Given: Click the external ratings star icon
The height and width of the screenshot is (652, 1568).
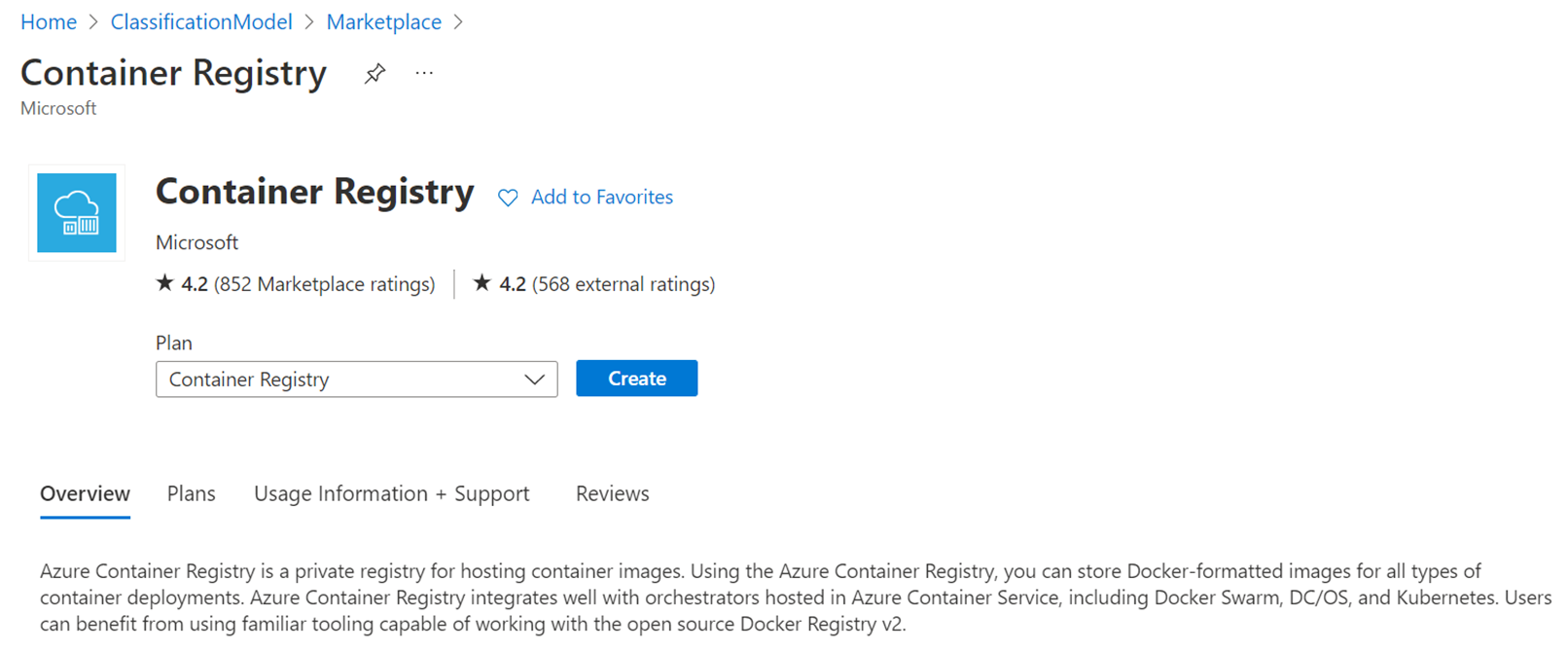Looking at the screenshot, I should 481,283.
